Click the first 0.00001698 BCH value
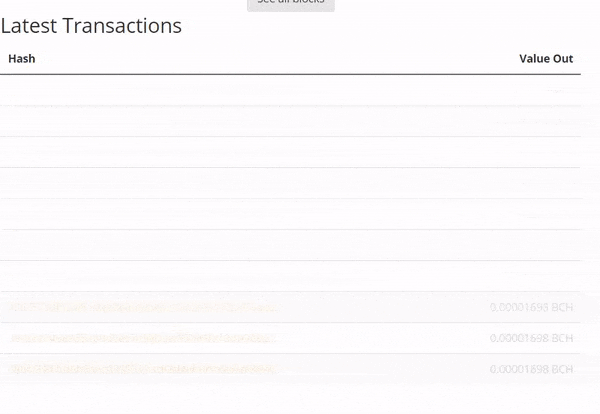The image size is (600, 414). point(531,307)
